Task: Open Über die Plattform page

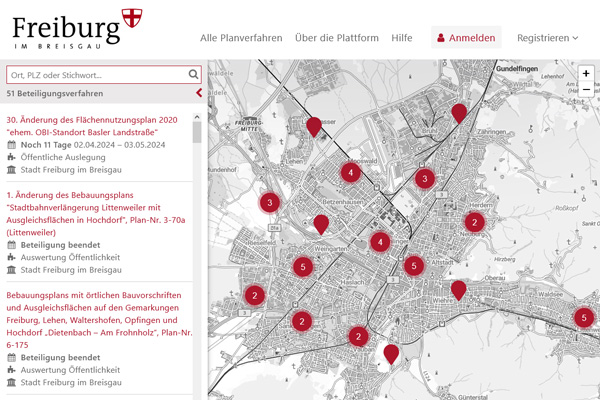Action: 337,38
